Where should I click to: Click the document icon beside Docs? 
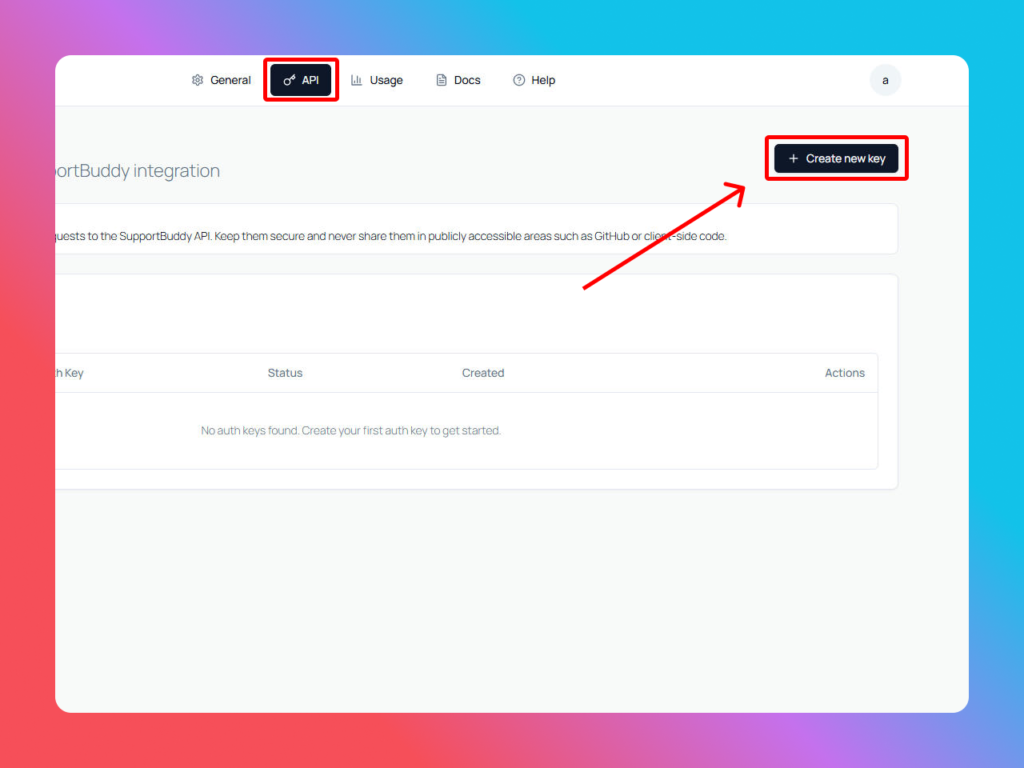[x=441, y=80]
